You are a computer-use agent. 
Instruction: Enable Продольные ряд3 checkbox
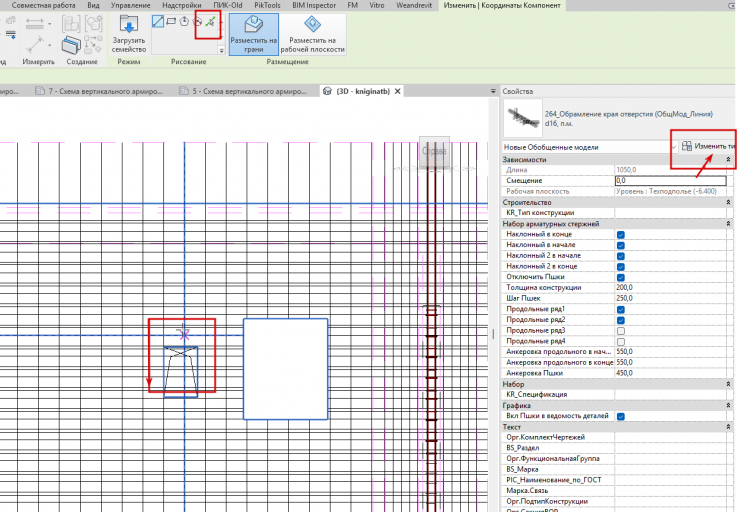620,331
